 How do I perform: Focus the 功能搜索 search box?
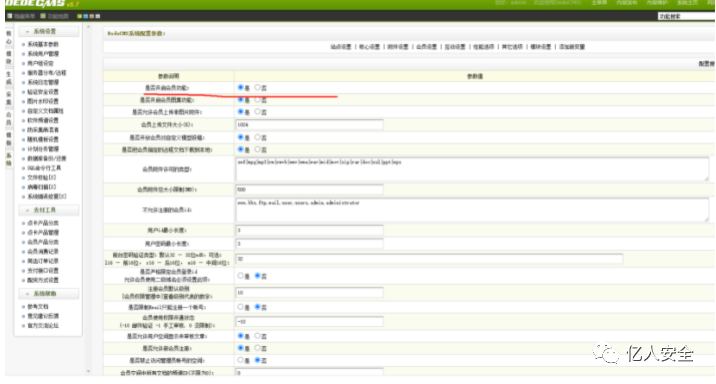pos(686,16)
